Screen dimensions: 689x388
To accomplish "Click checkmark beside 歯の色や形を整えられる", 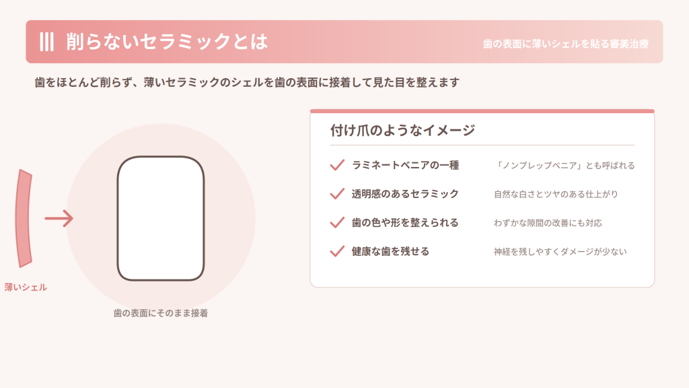I will click(337, 223).
